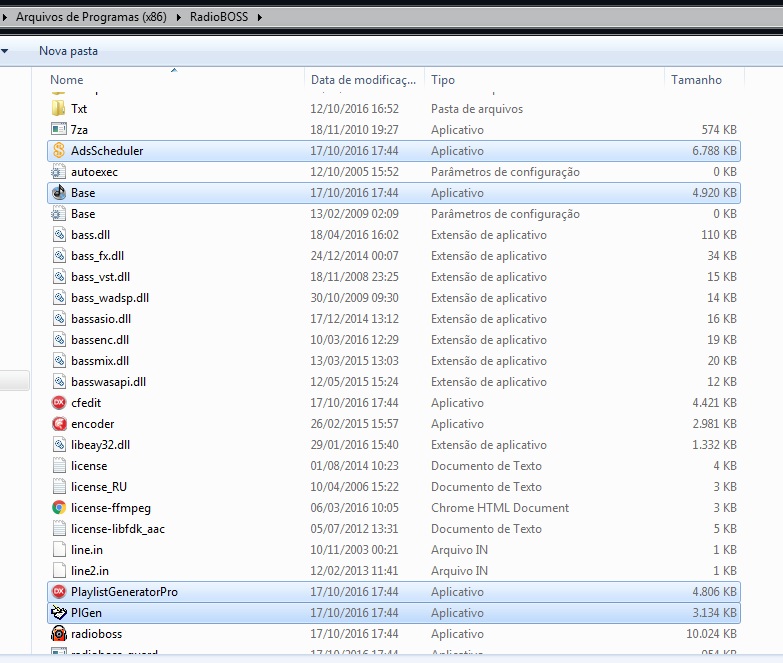Screen dimensions: 783x663
Task: Select the file name license_RU
Action: pyautogui.click(x=99, y=487)
